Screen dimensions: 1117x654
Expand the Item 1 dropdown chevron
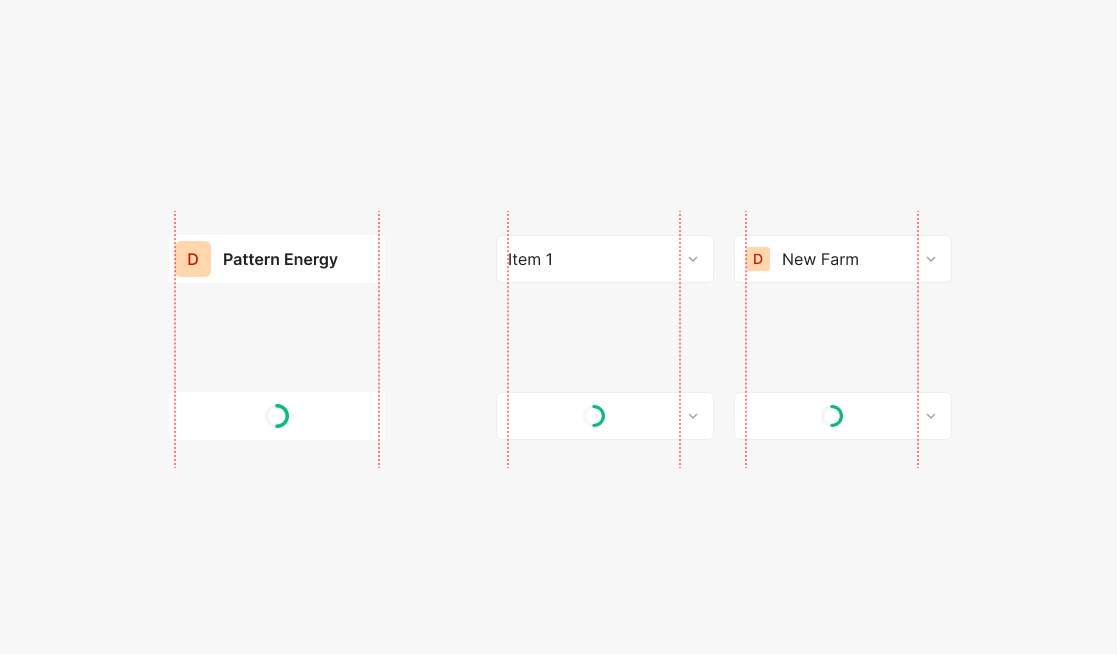tap(693, 259)
